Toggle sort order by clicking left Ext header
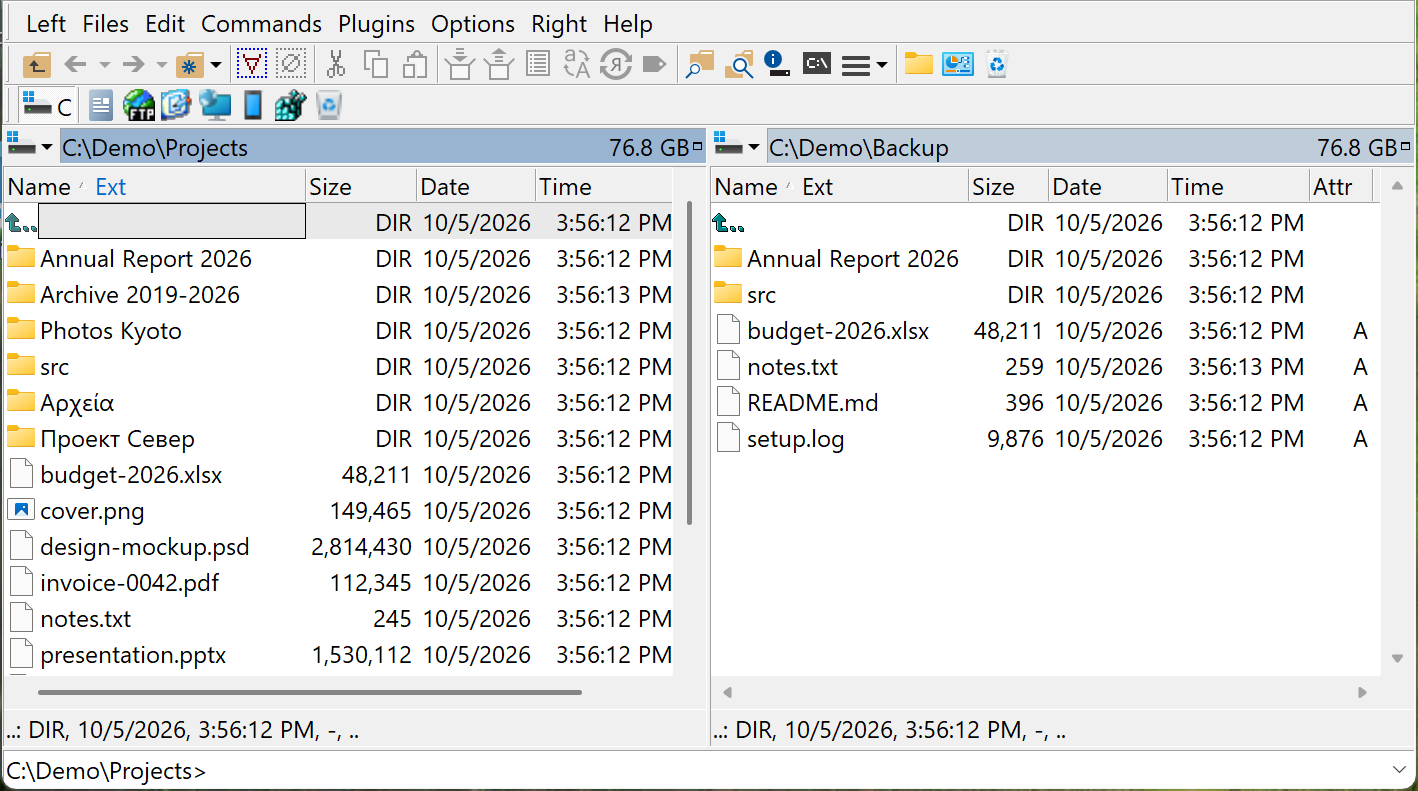The image size is (1418, 791). (111, 187)
